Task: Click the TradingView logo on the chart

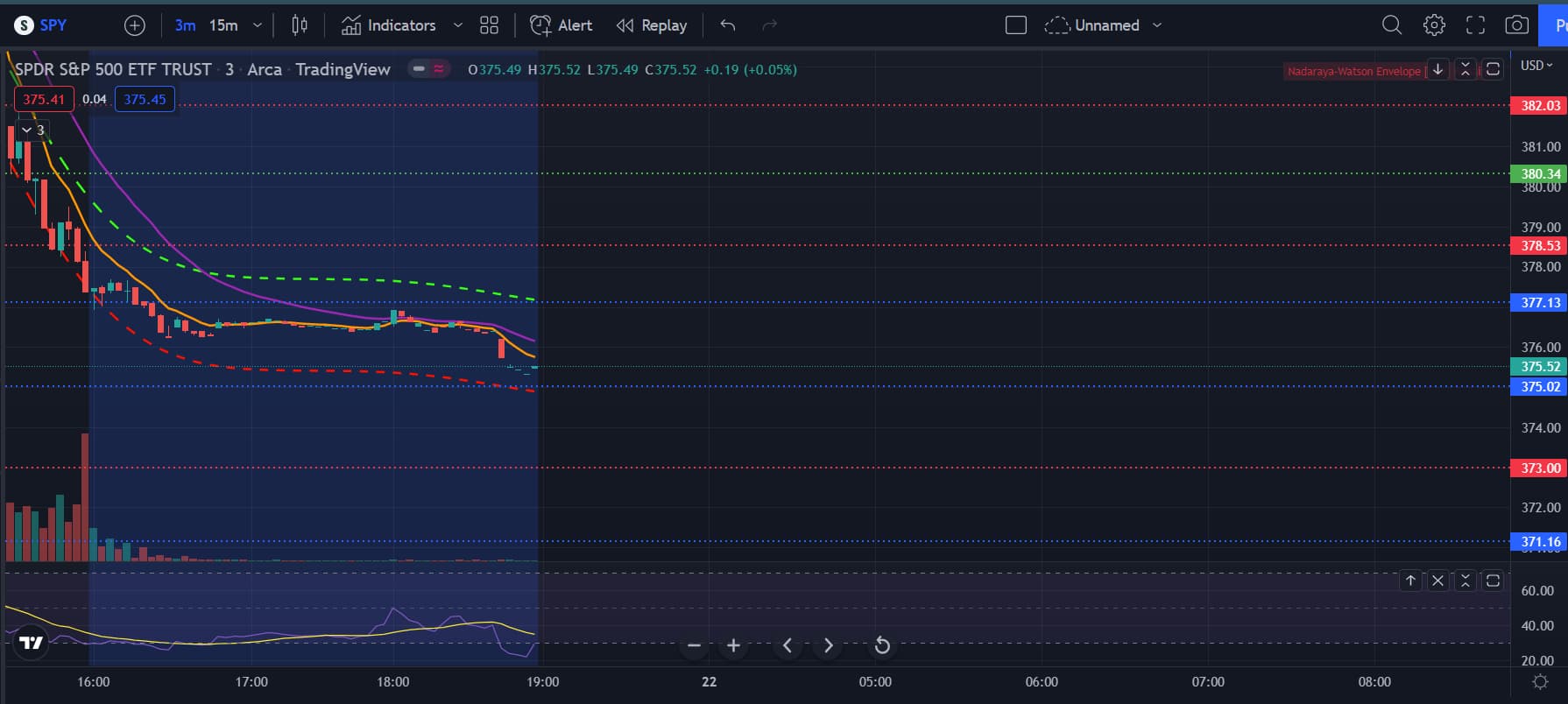Action: point(32,643)
